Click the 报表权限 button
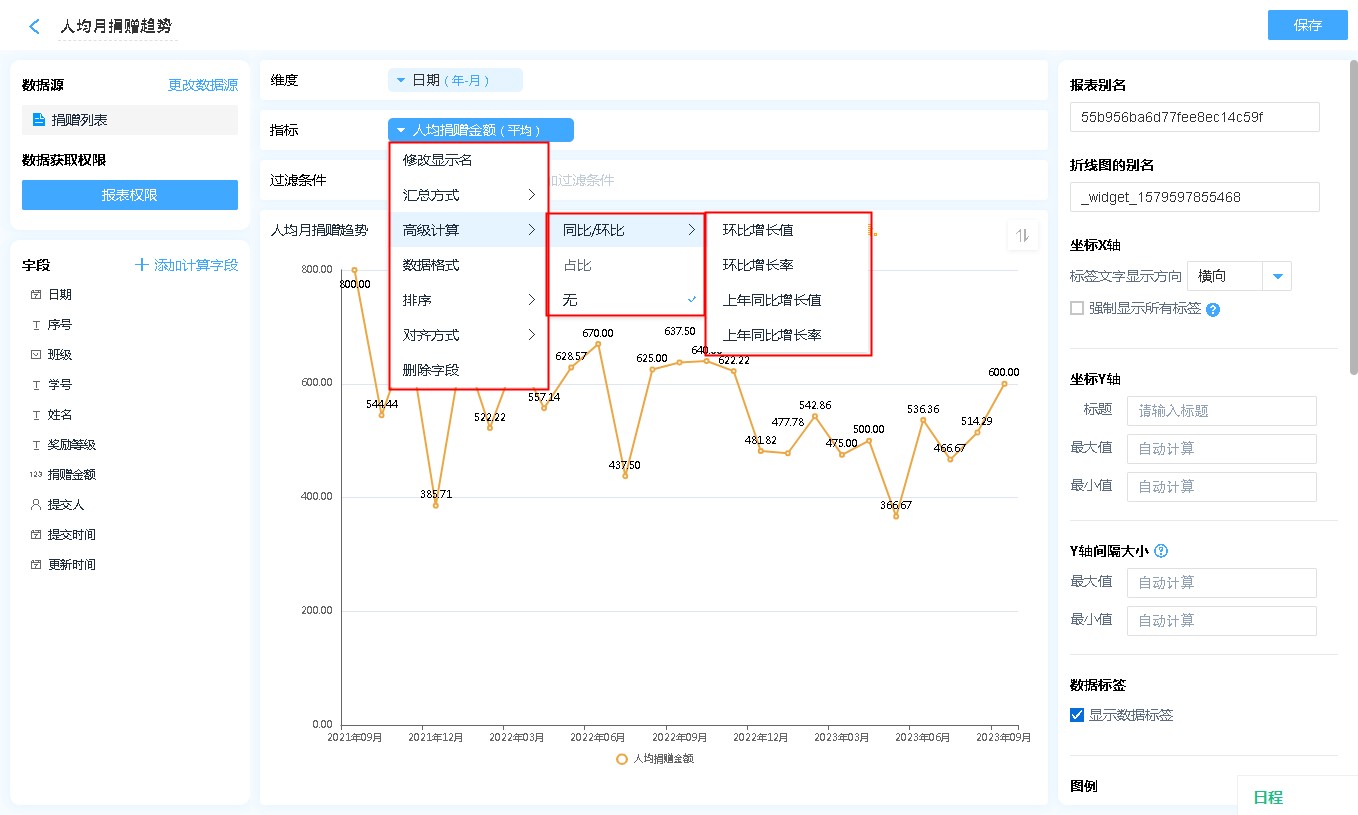Image resolution: width=1358 pixels, height=815 pixels. pyautogui.click(x=130, y=195)
